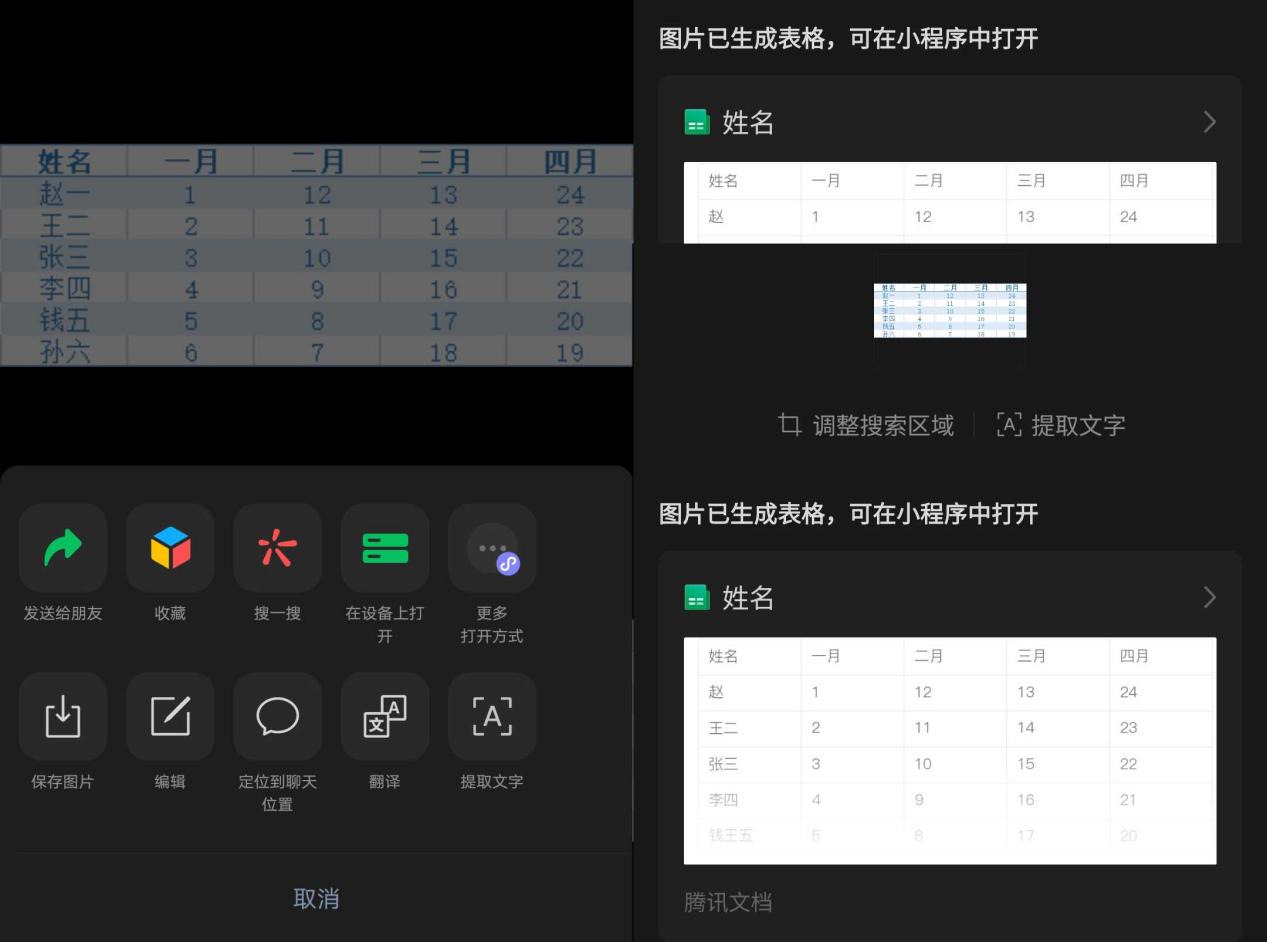Image resolution: width=1267 pixels, height=942 pixels.
Task: Open the 编辑 edit tool
Action: [170, 716]
